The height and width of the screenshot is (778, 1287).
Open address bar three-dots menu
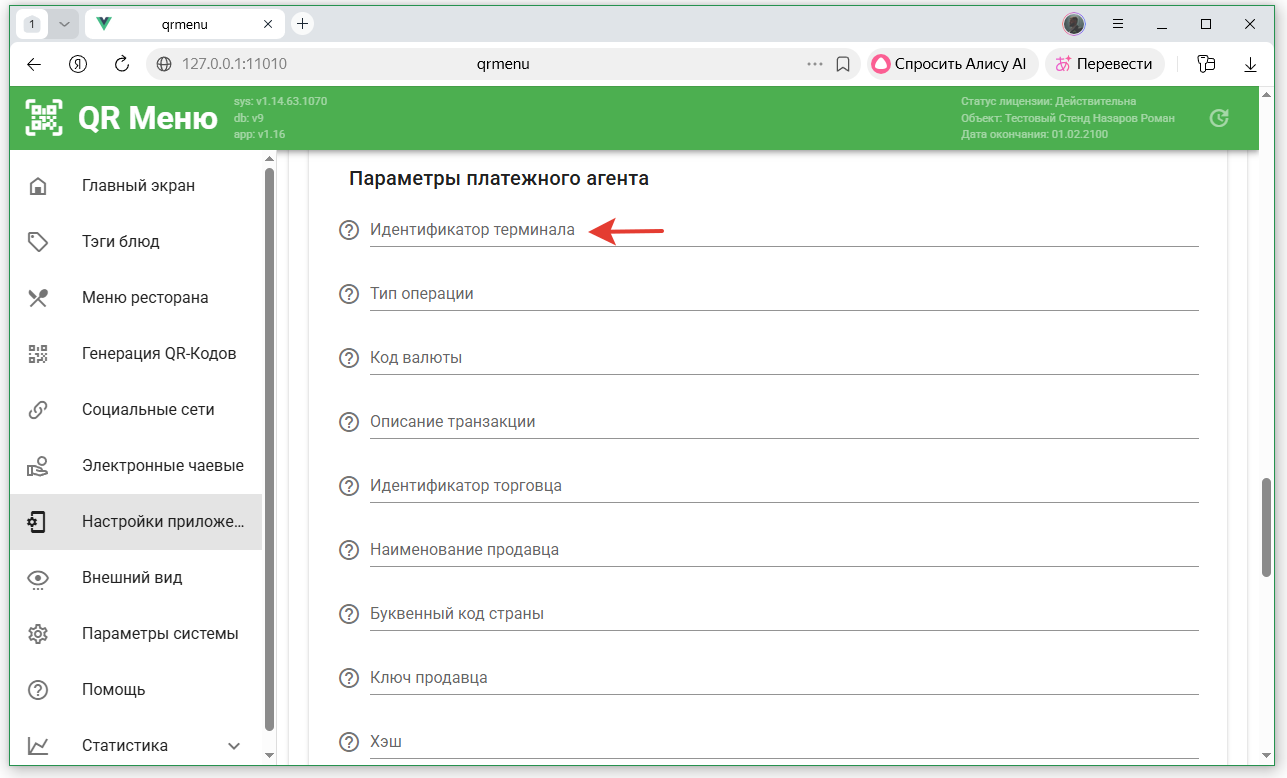815,64
